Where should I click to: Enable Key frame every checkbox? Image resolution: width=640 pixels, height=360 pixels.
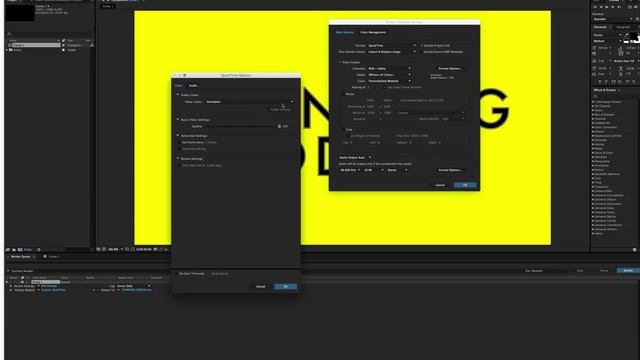tap(179, 142)
